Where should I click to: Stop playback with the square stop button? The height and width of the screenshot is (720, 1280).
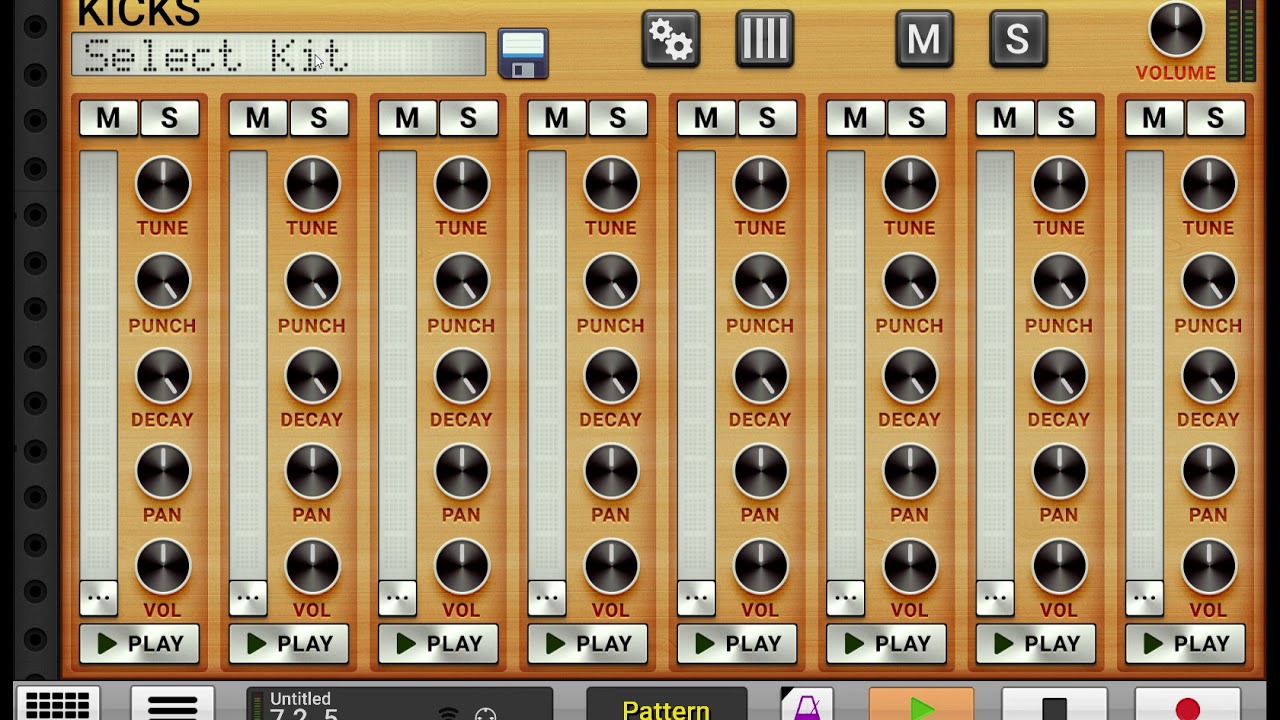point(1054,704)
